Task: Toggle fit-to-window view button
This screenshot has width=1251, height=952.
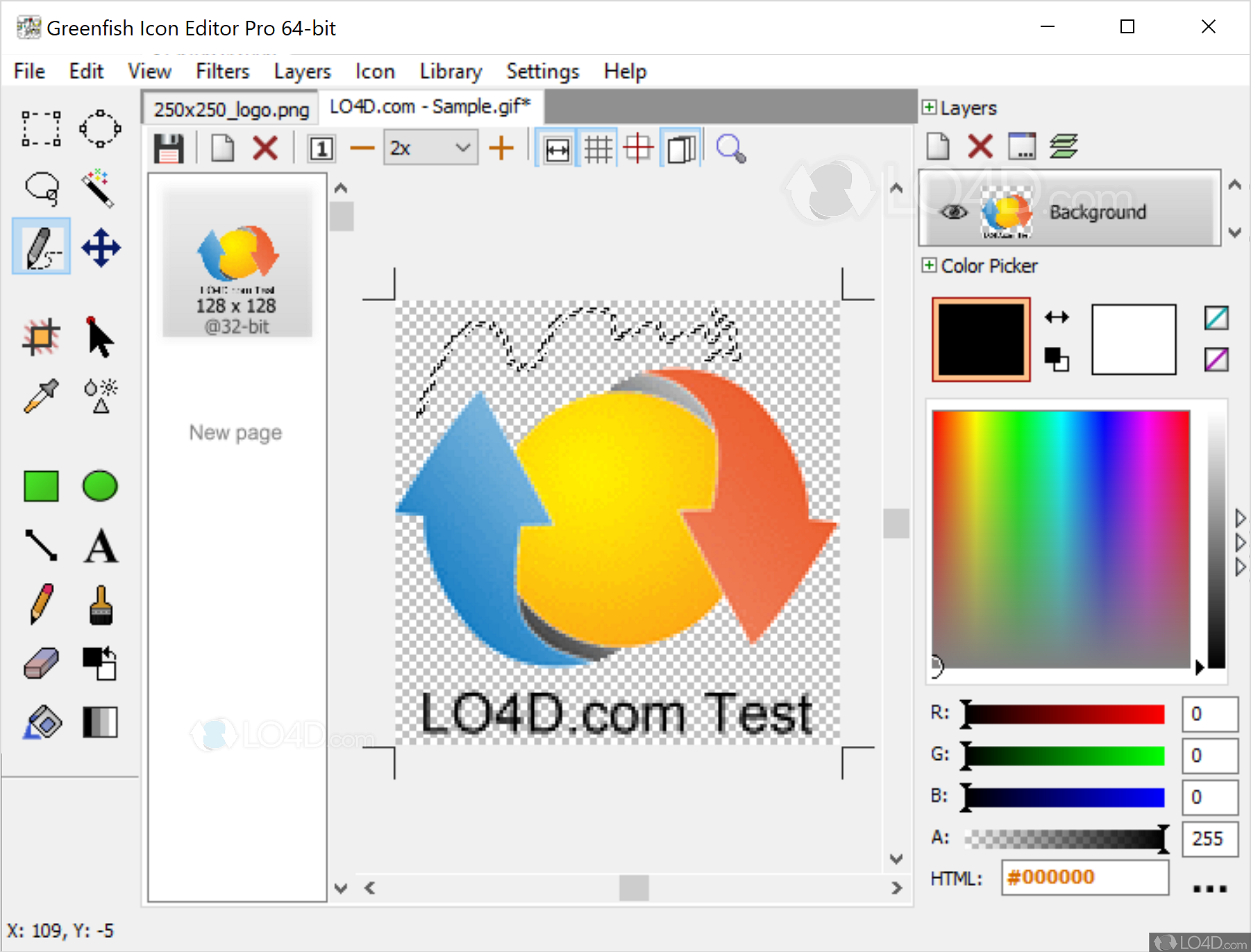Action: pos(557,148)
